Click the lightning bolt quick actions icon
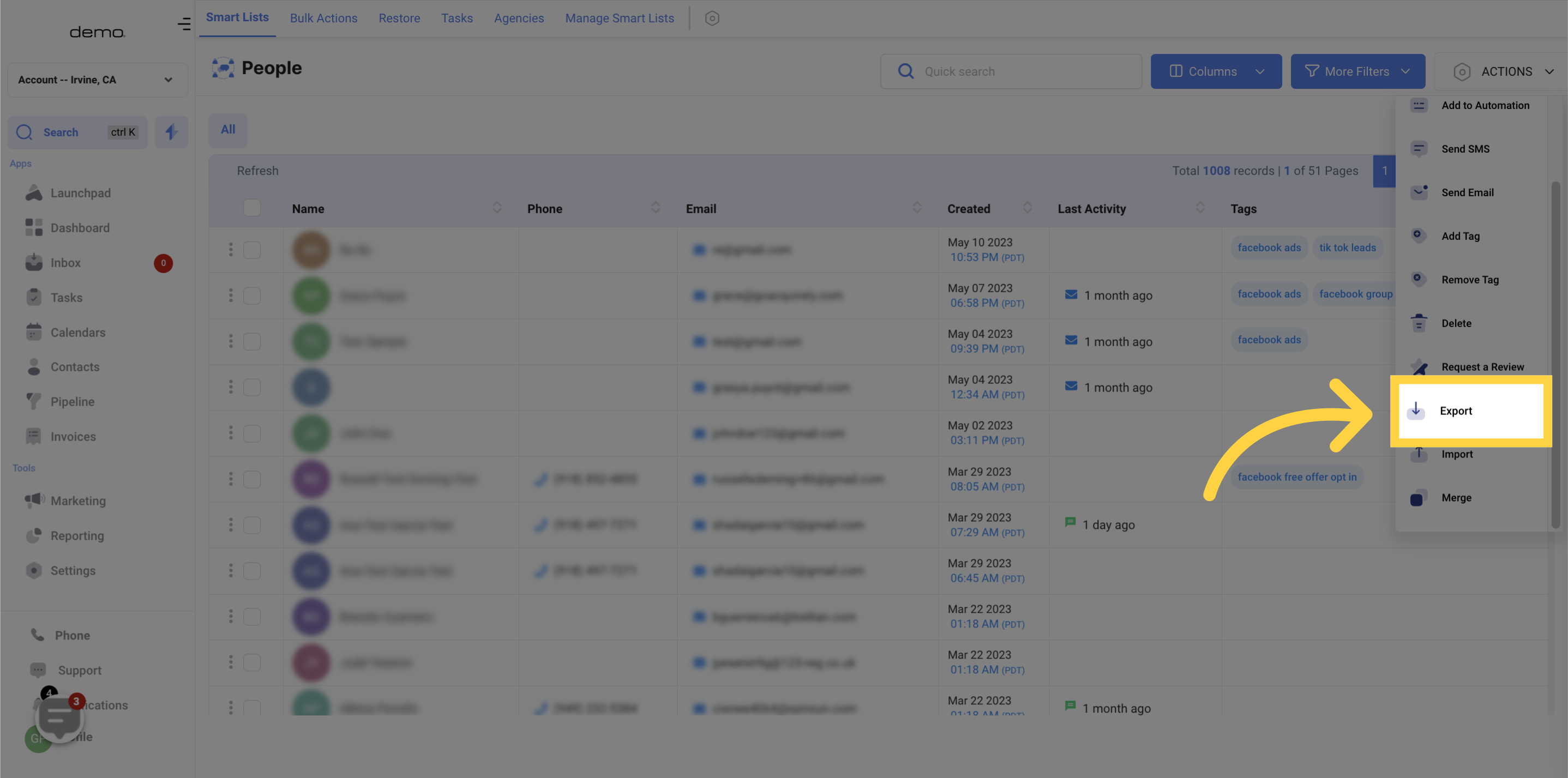The width and height of the screenshot is (1568, 778). (x=171, y=132)
